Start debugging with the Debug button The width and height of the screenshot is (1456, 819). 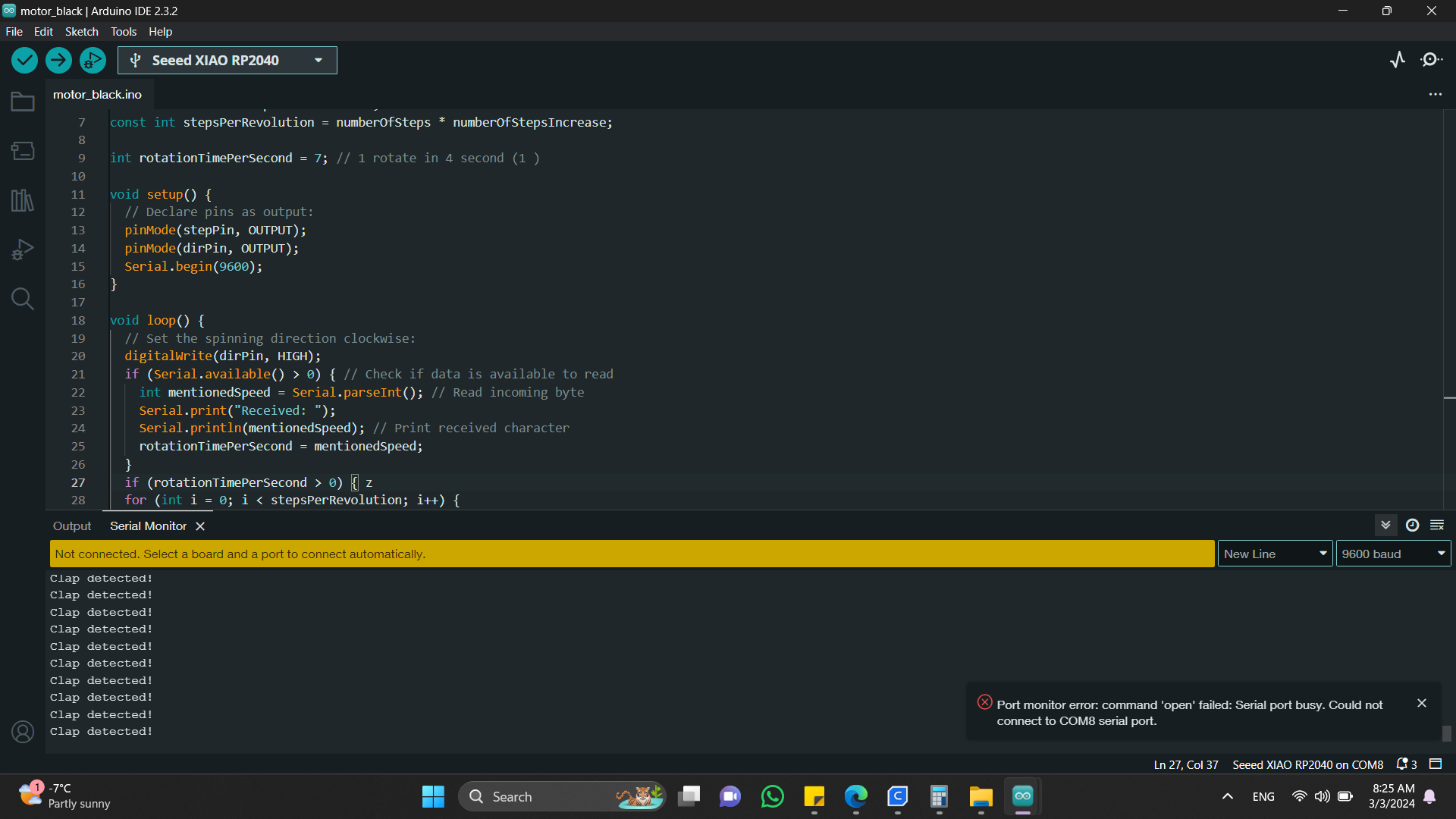93,60
